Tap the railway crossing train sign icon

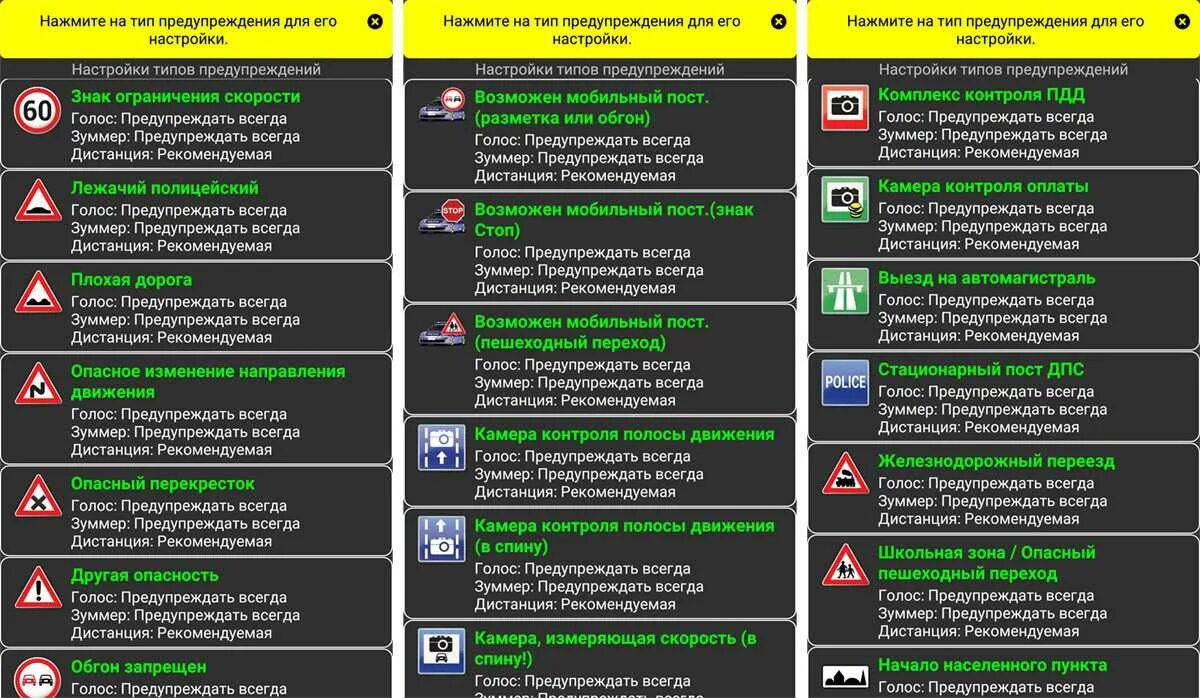[845, 474]
